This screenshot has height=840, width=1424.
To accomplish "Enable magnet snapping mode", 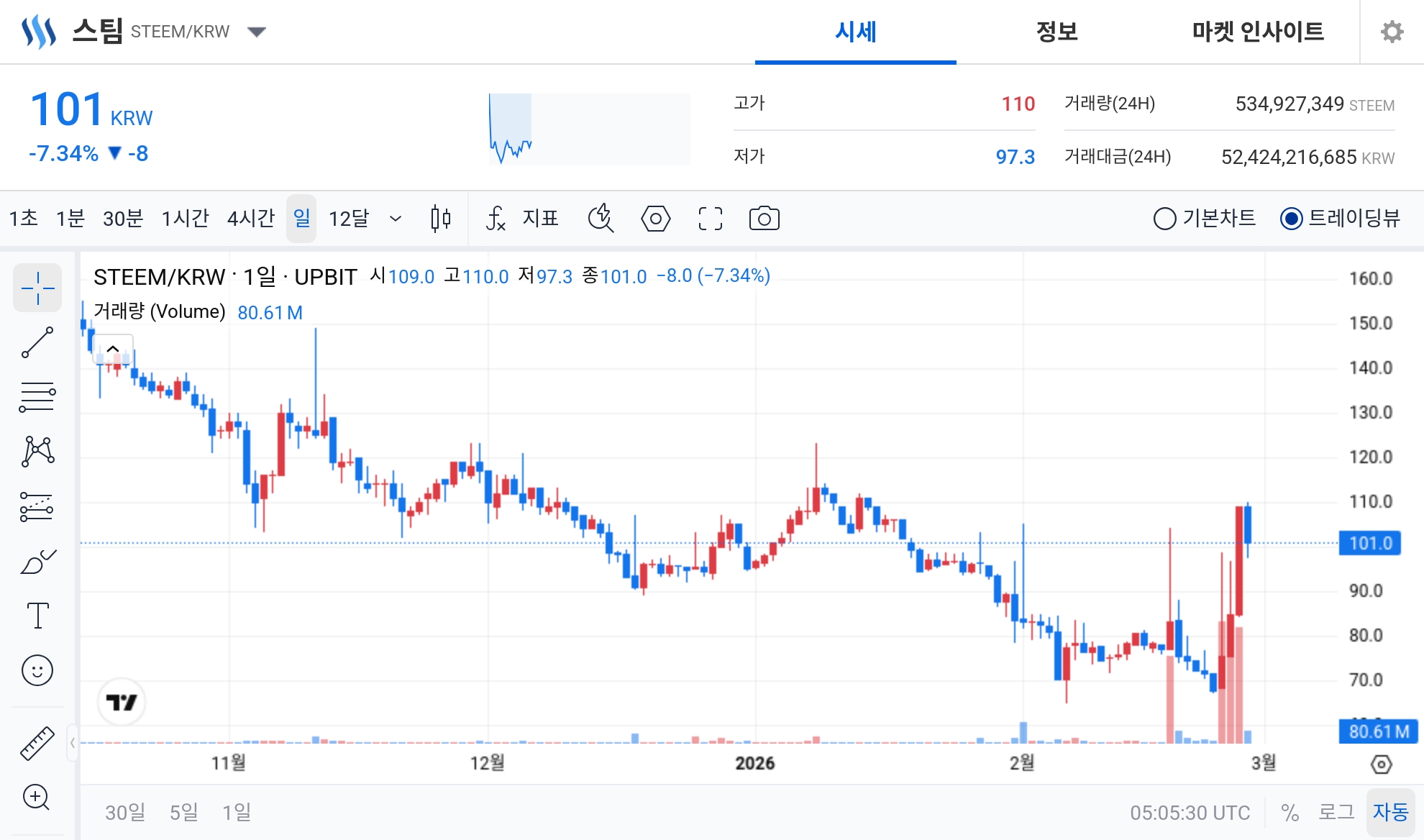I will (601, 218).
